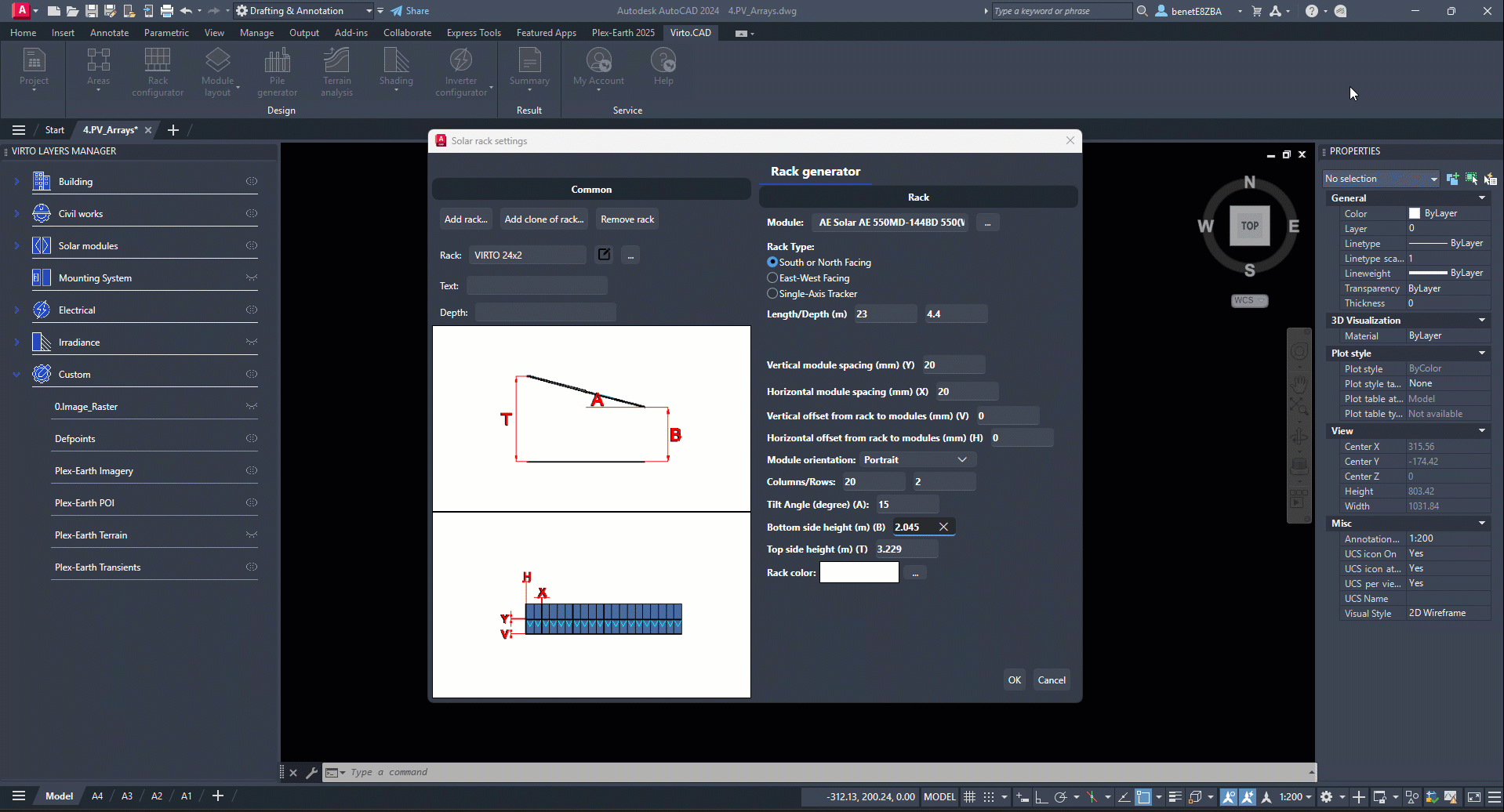The image size is (1504, 812).
Task: Toggle the drawing grid display in the status bar
Action: coord(970,796)
